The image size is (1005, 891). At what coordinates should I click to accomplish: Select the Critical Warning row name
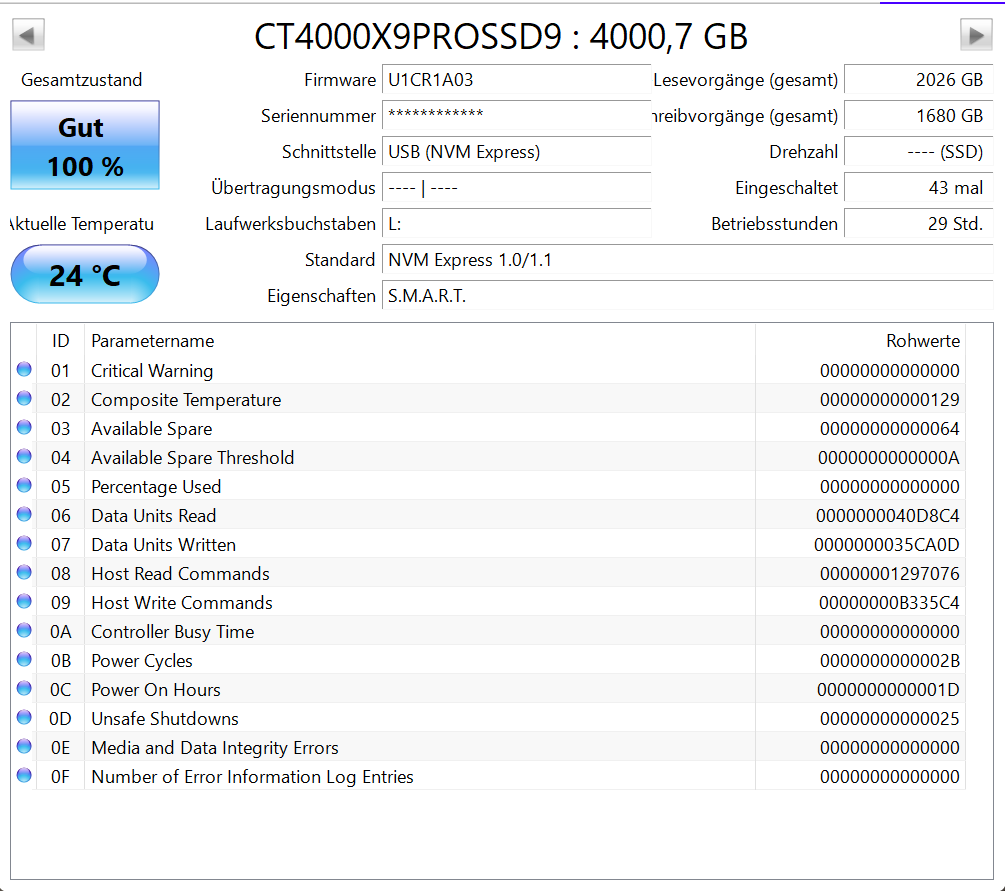152,371
